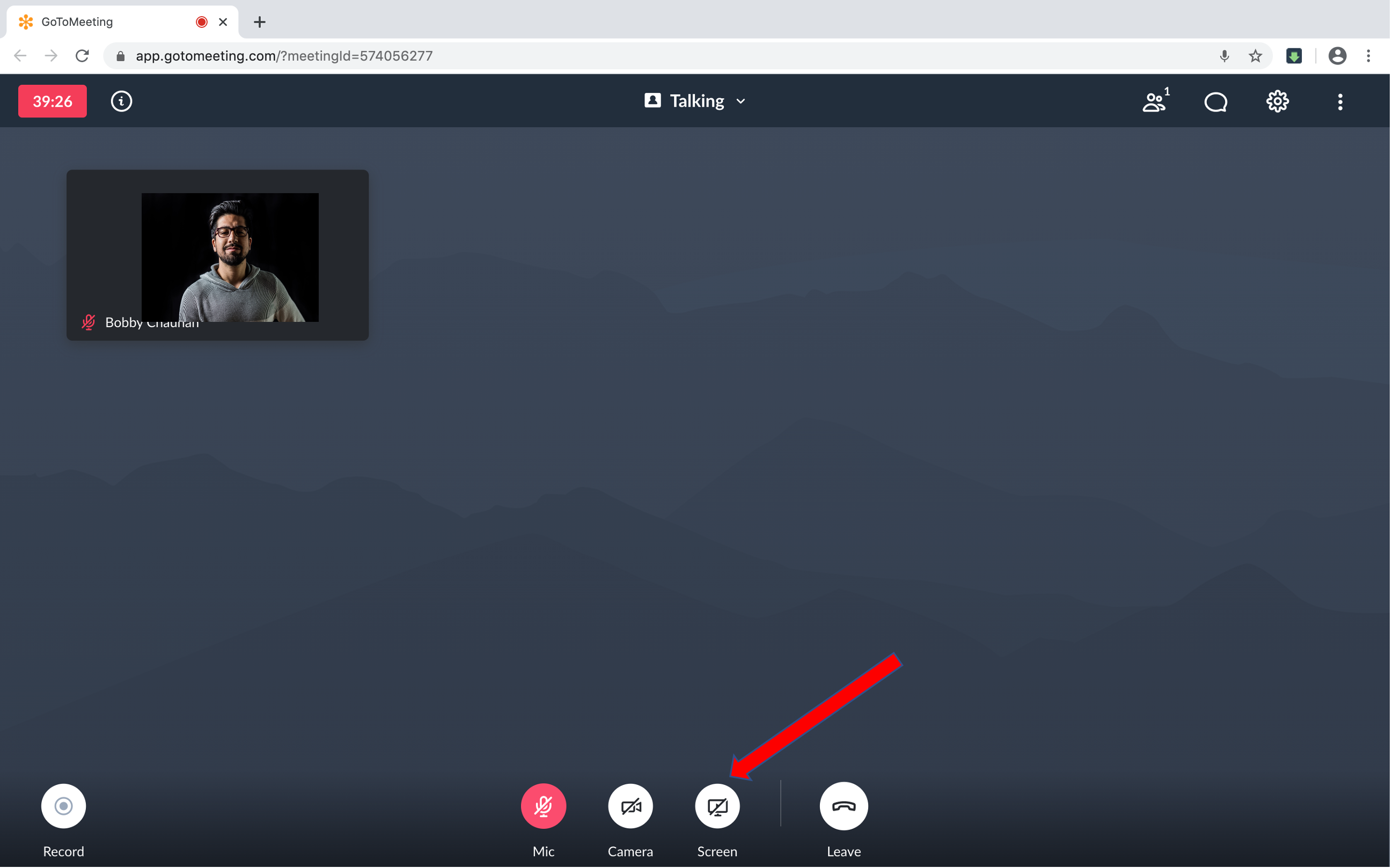
Task: Click the Record button
Action: click(63, 805)
